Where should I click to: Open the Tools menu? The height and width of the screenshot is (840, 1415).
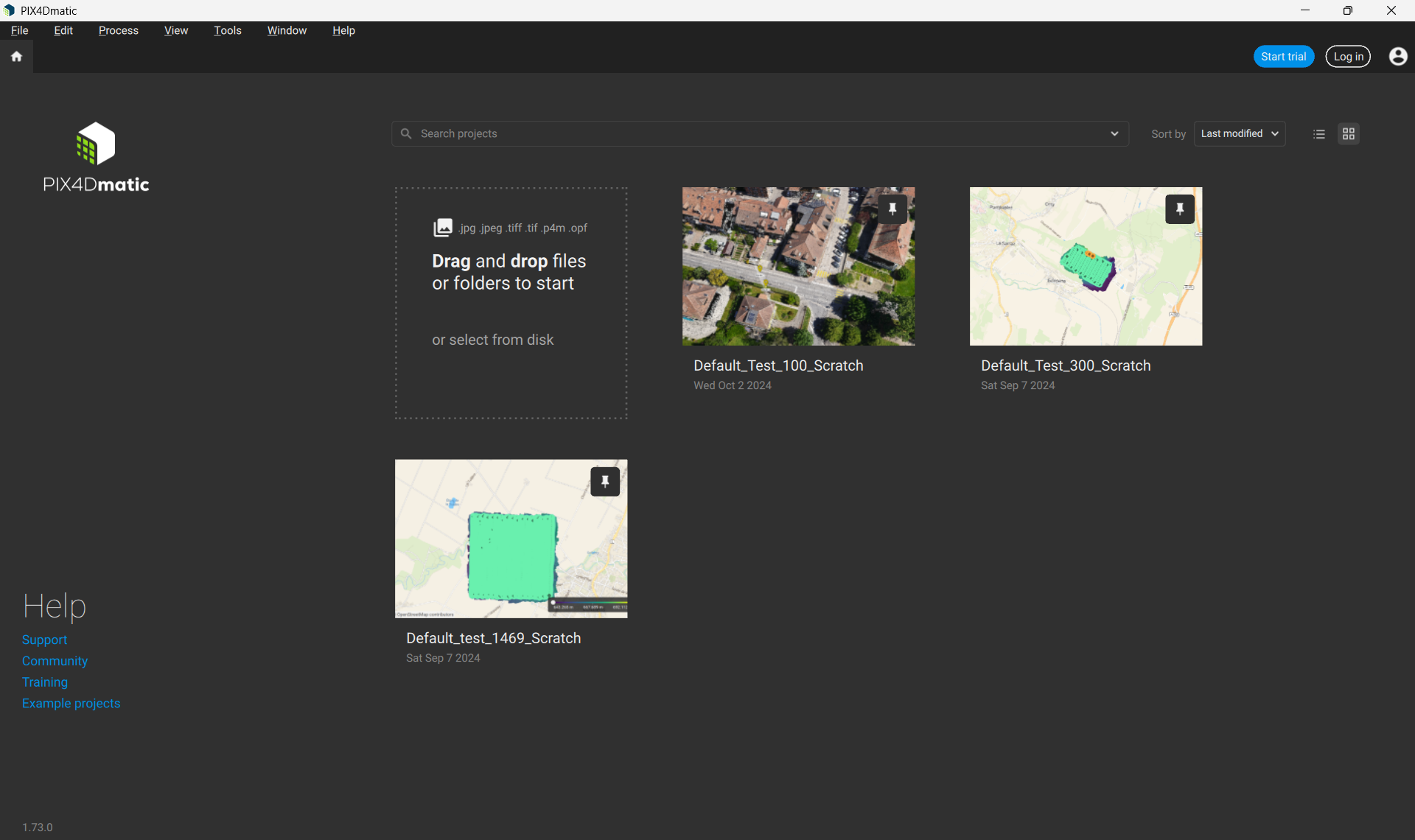tap(228, 30)
